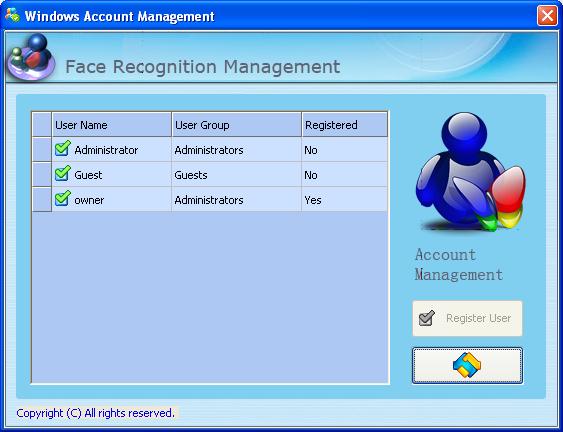Click the row selector for the Administrator row
Screen dimensions: 563x432
click(x=42, y=149)
